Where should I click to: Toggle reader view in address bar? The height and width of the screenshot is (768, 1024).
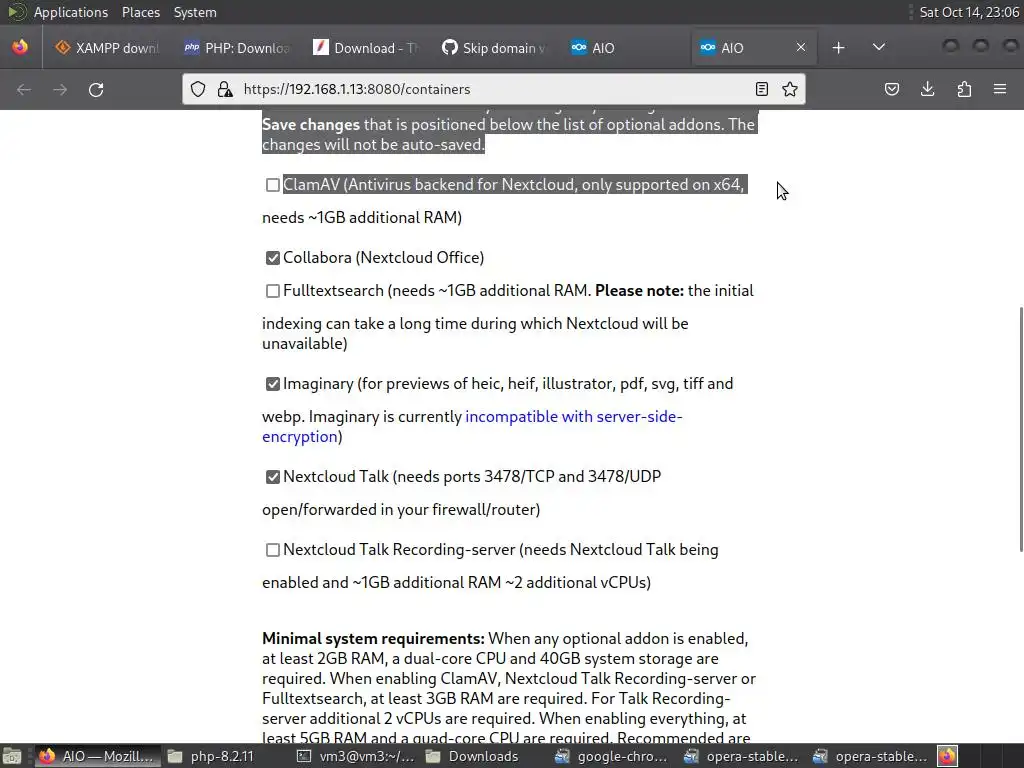click(x=761, y=89)
